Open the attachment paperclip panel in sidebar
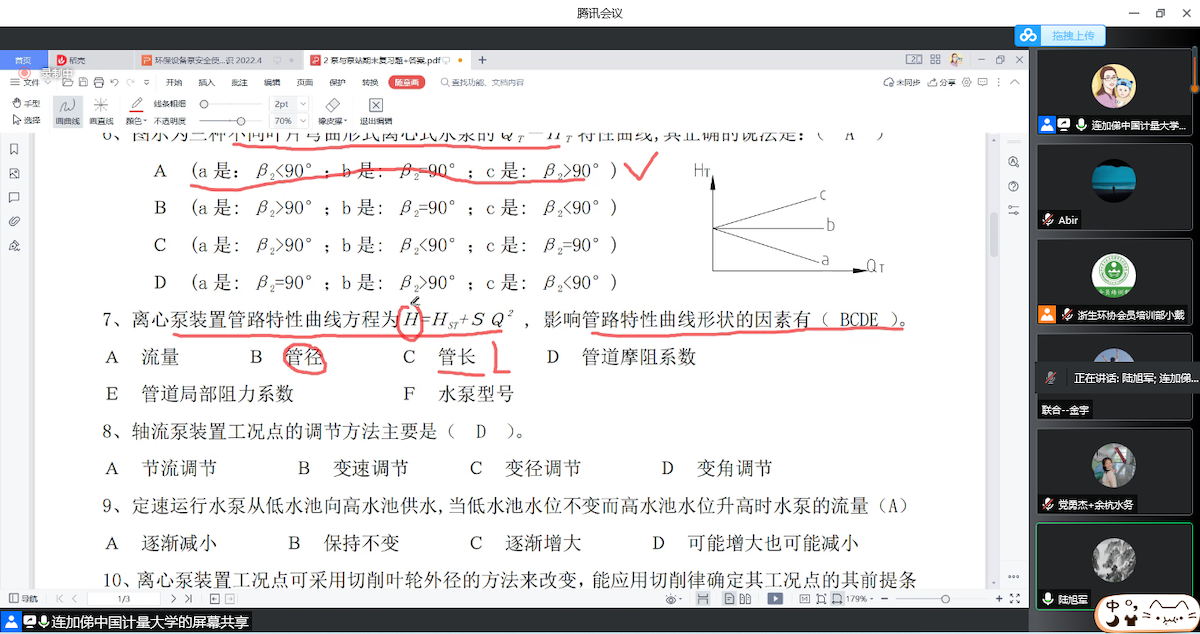Viewport: 1200px width, 634px height. point(14,221)
